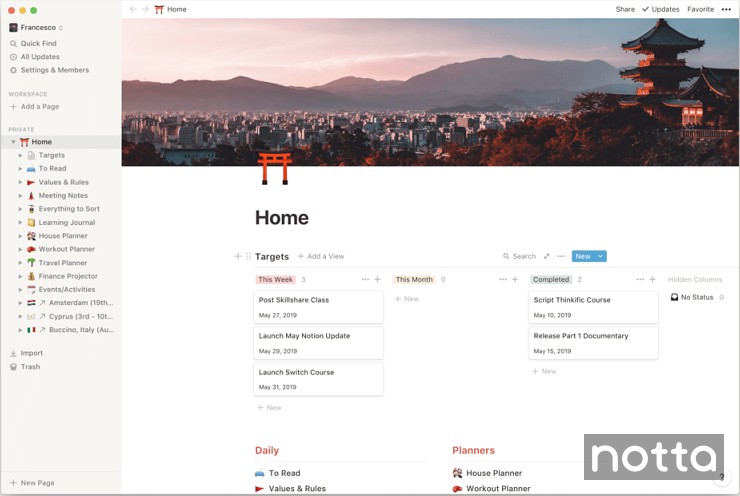
Task: Click New below Launch Switch Course card
Action: click(x=269, y=408)
